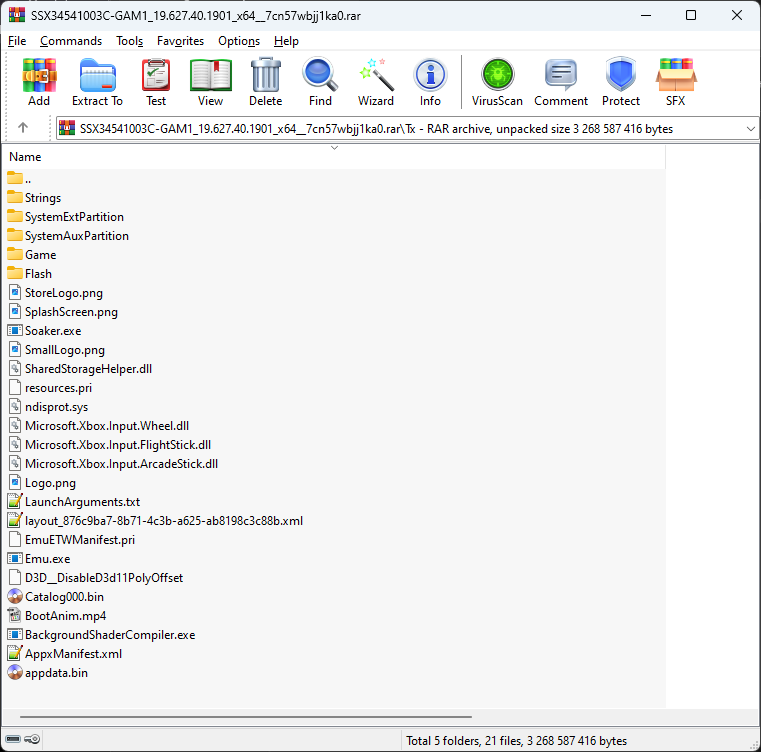Select BootAnim.mp4 video file

click(57, 616)
